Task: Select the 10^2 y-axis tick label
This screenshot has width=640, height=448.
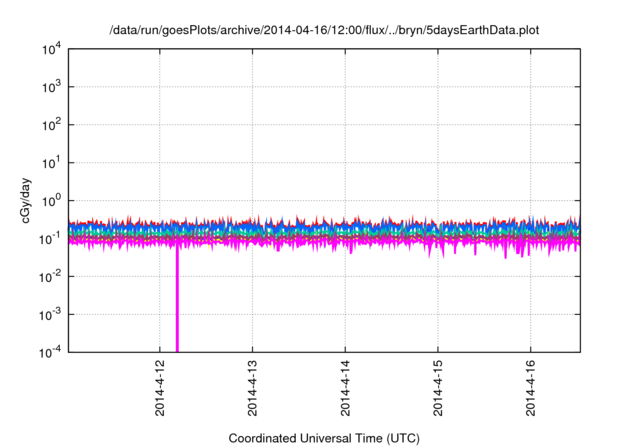Action: 51,125
